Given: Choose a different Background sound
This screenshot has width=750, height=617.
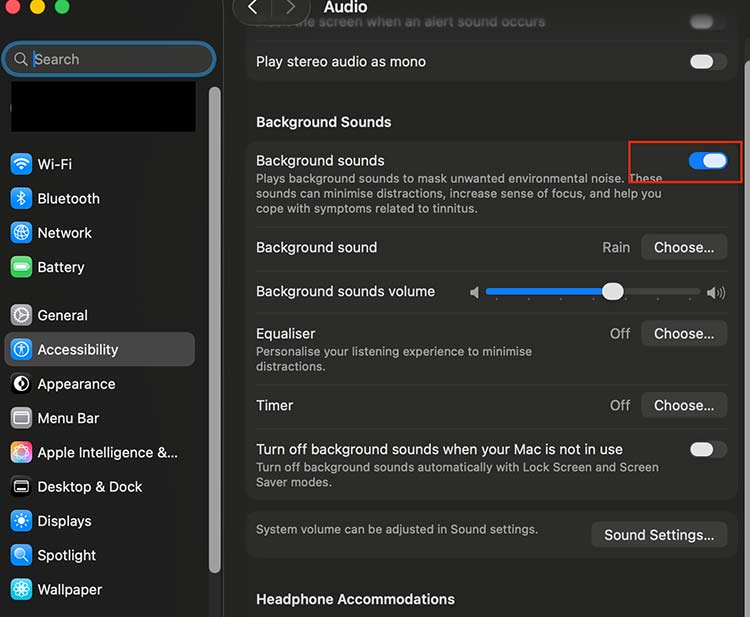Looking at the screenshot, I should coord(683,247).
